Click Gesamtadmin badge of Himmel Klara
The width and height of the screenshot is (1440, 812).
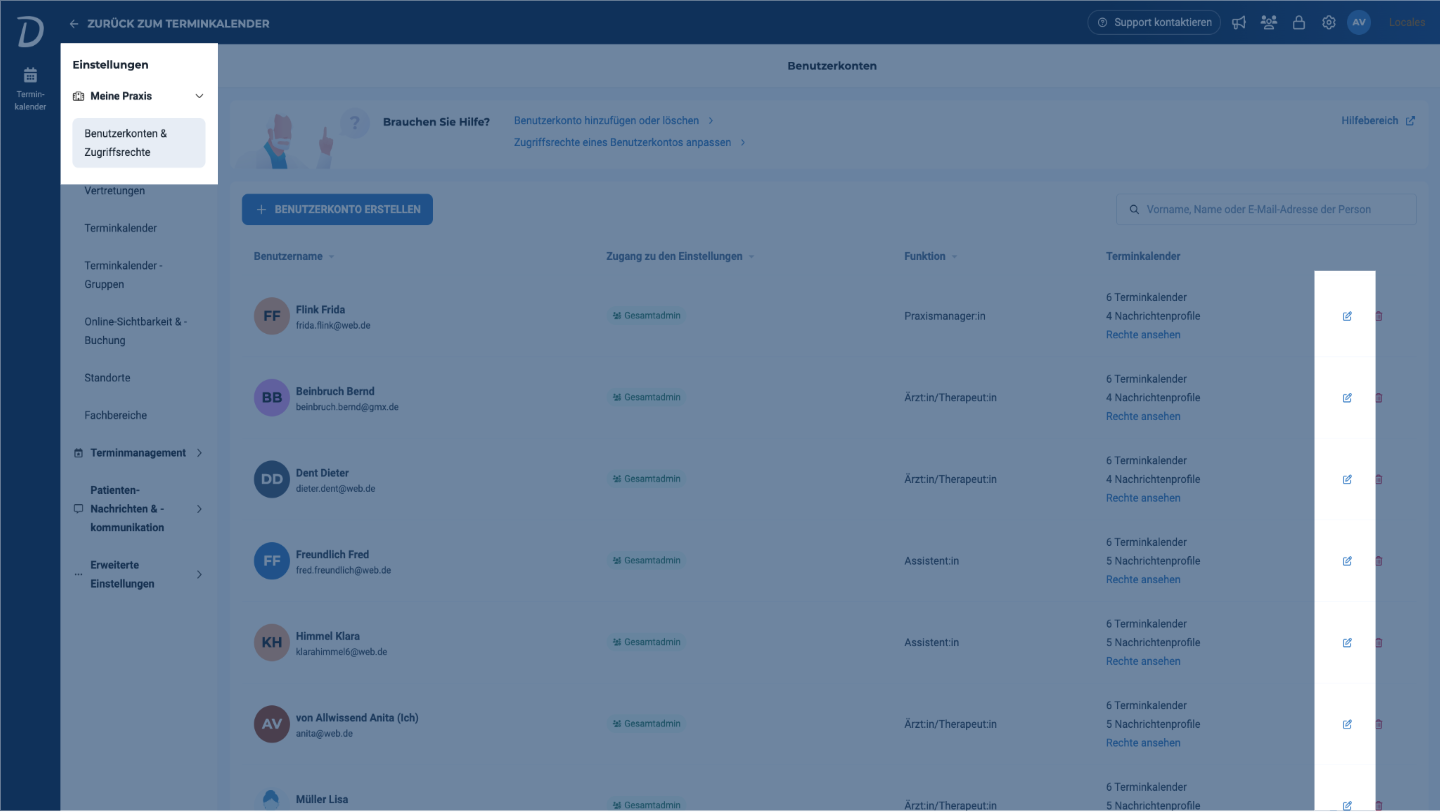click(646, 643)
